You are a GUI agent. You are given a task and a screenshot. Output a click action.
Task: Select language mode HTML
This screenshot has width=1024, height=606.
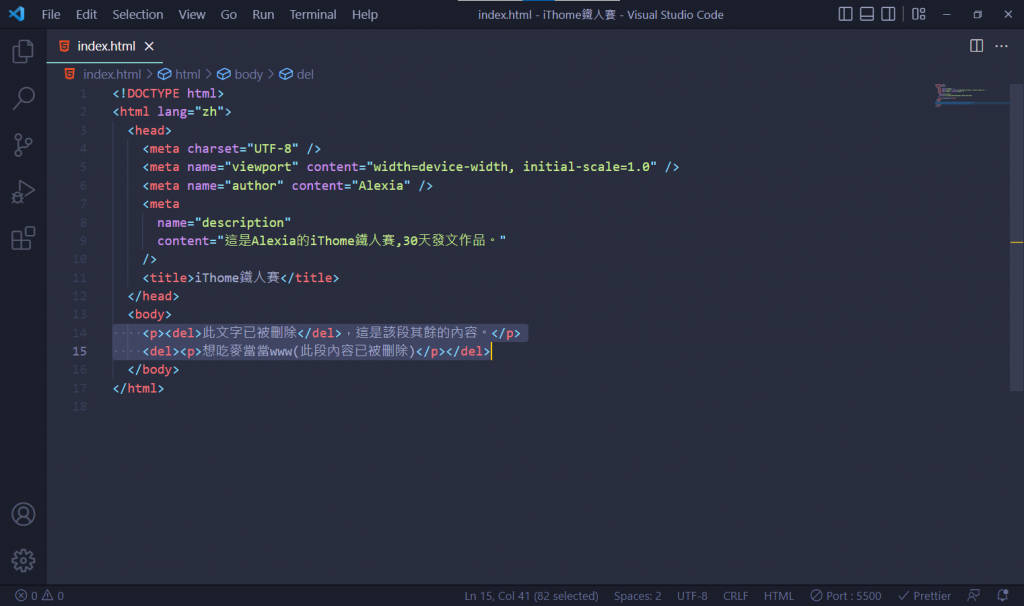[x=778, y=596]
